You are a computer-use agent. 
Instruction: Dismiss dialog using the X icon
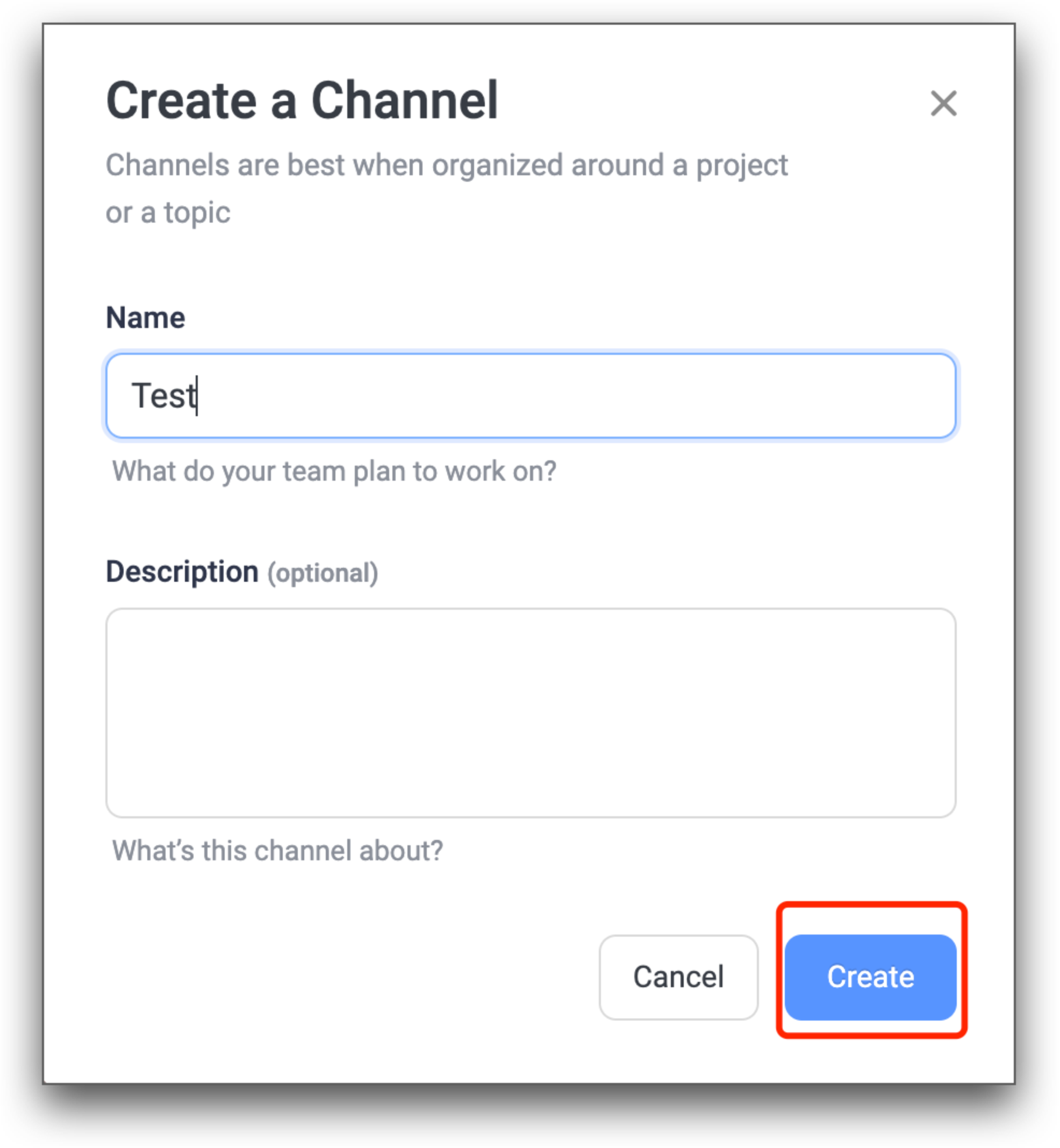943,103
